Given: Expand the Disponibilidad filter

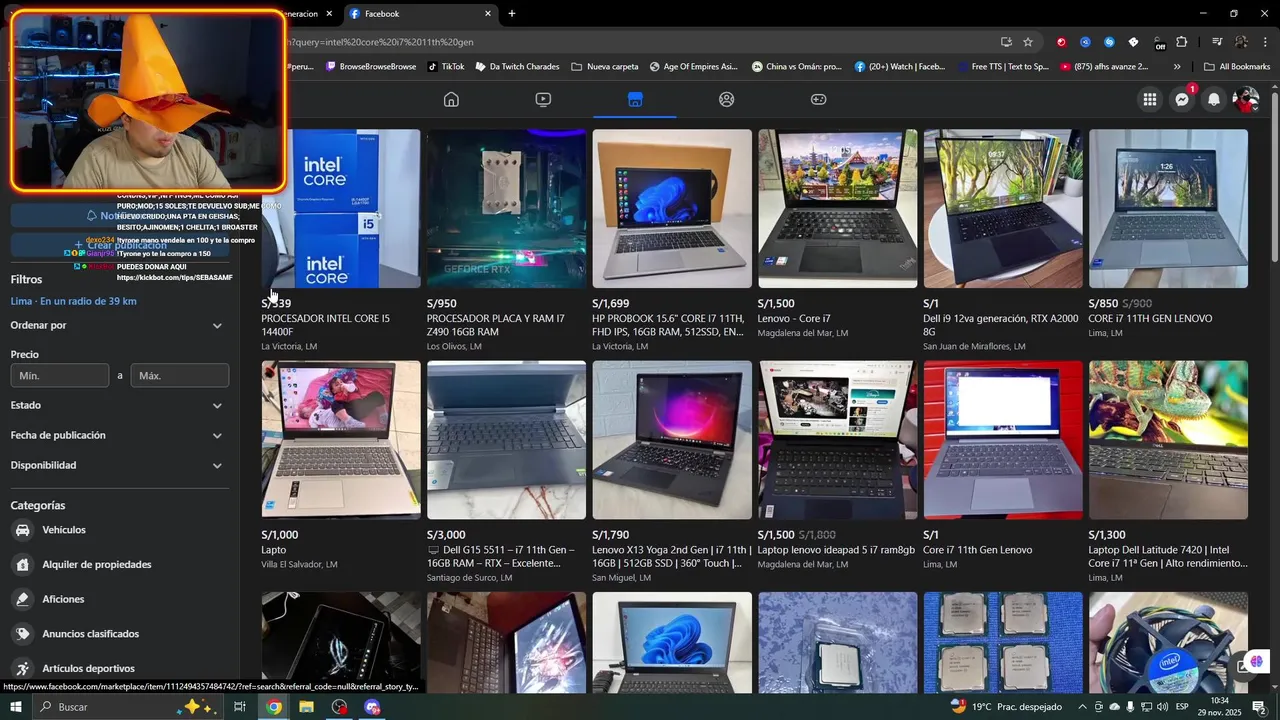Looking at the screenshot, I should (118, 465).
